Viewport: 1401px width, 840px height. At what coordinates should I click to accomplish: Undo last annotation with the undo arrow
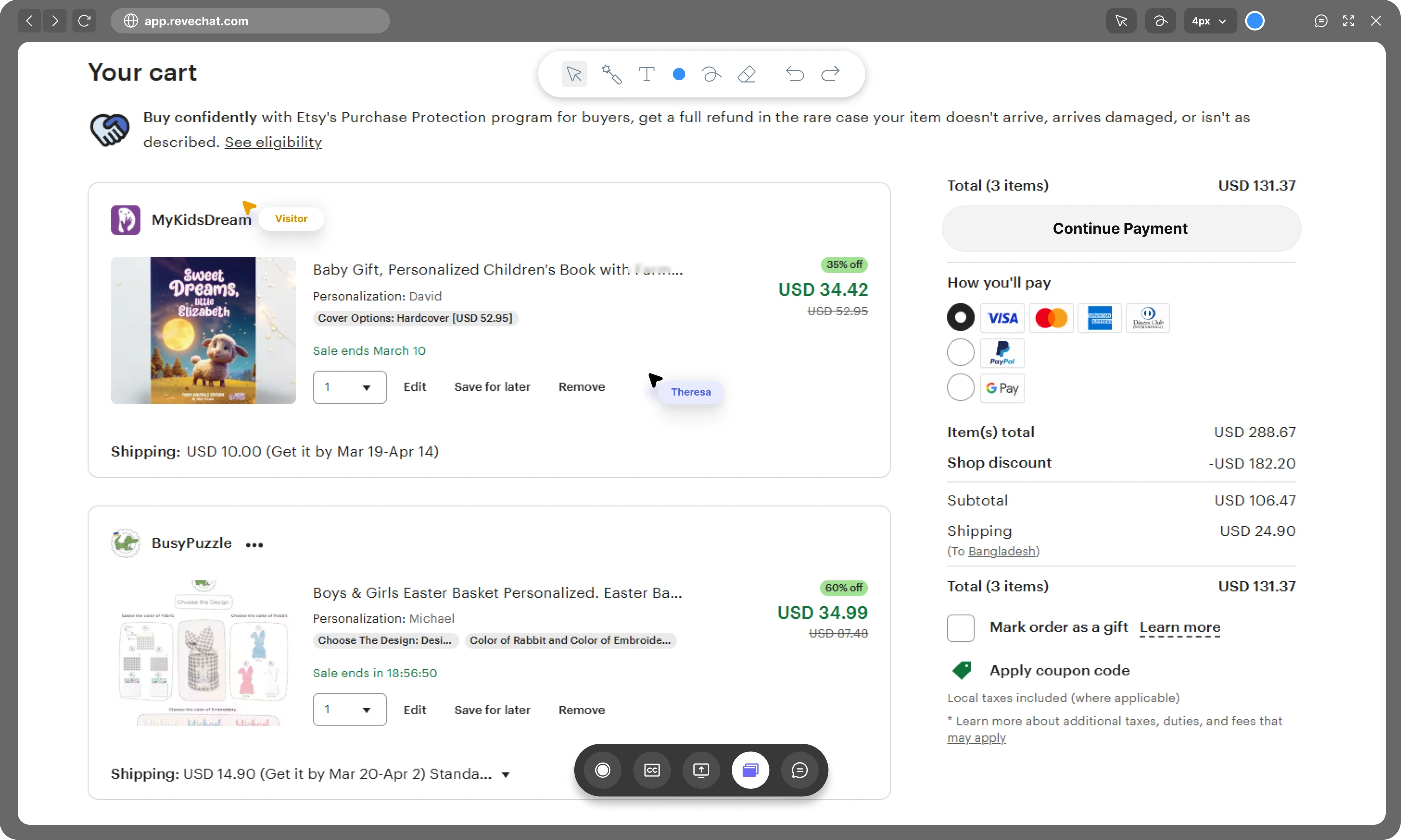point(794,74)
